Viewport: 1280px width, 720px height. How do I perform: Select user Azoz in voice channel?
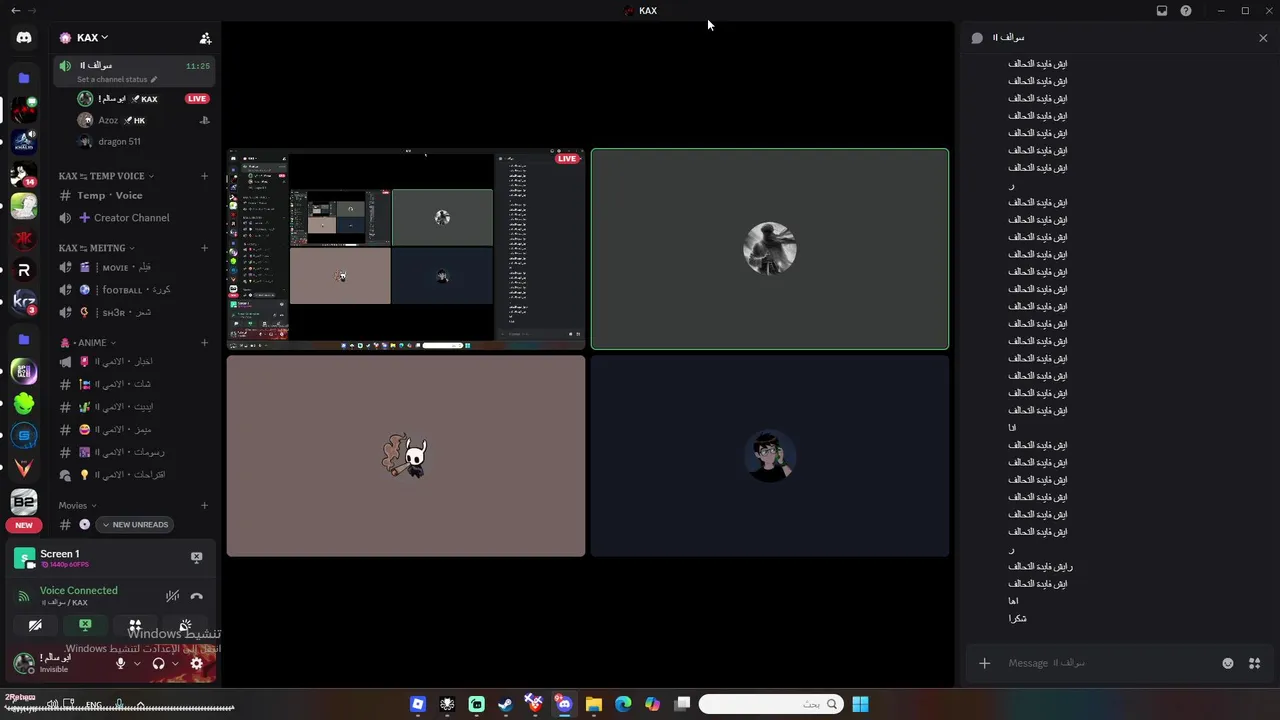(145, 121)
